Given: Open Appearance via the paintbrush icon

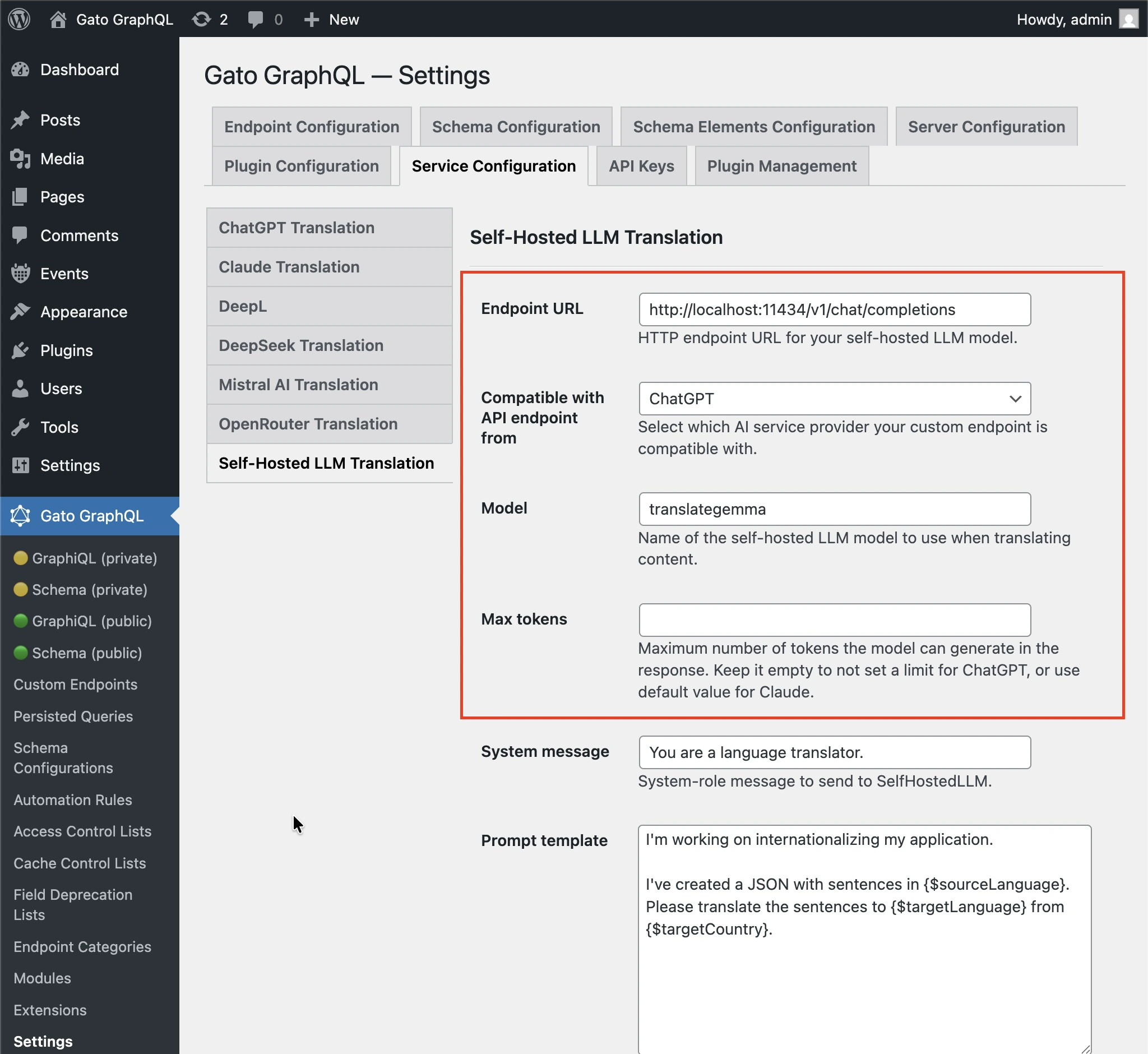Looking at the screenshot, I should click(x=21, y=311).
